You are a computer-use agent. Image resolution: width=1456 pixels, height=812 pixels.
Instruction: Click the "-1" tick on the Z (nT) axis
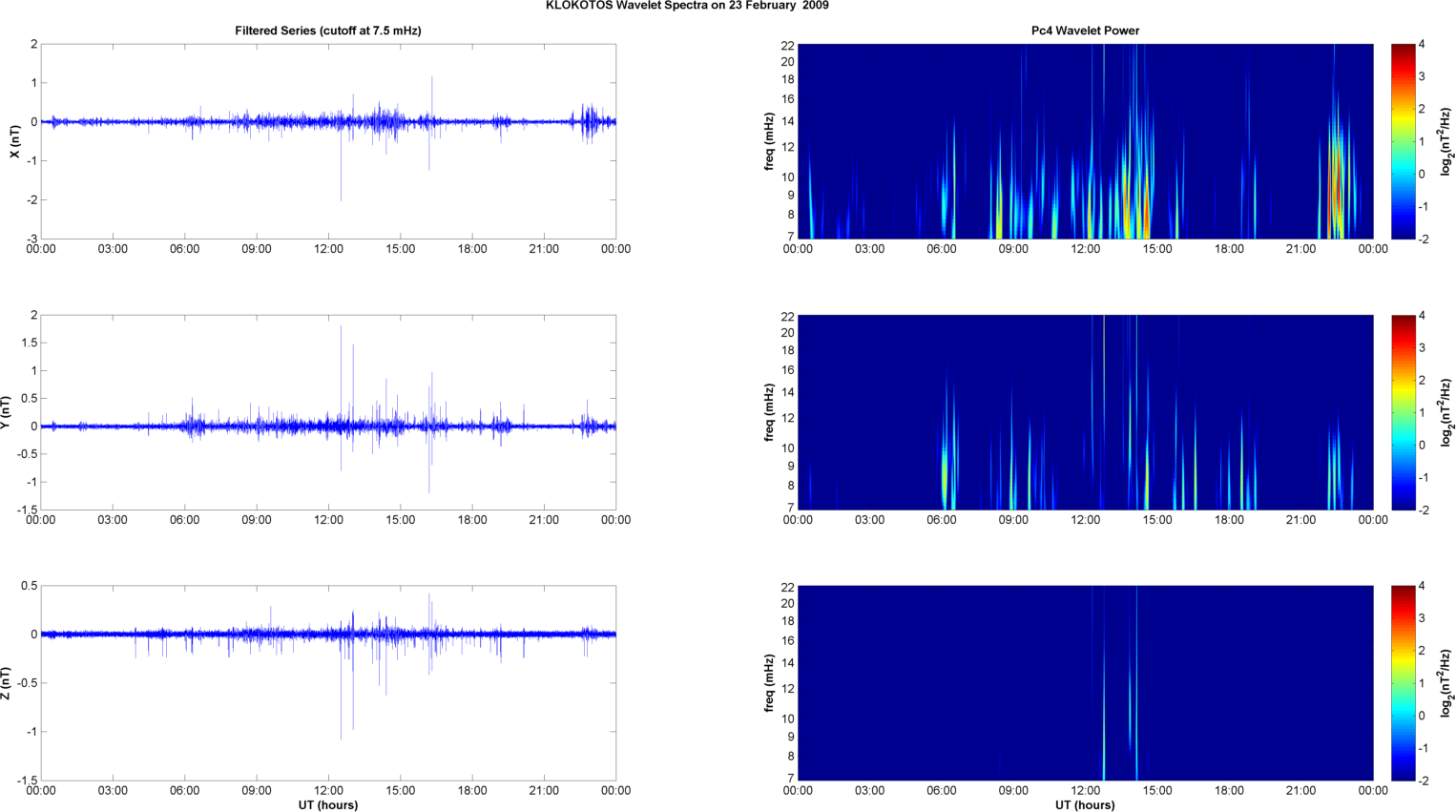[31, 732]
